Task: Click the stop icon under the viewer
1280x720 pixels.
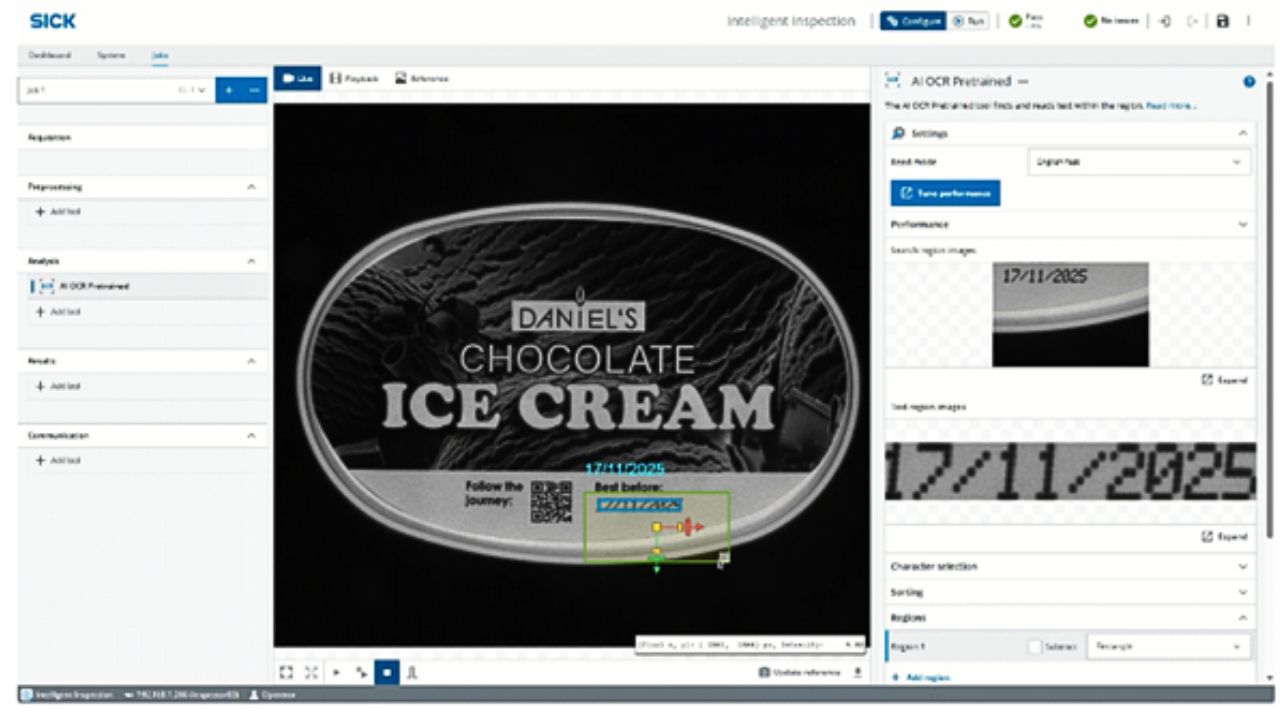Action: point(387,673)
